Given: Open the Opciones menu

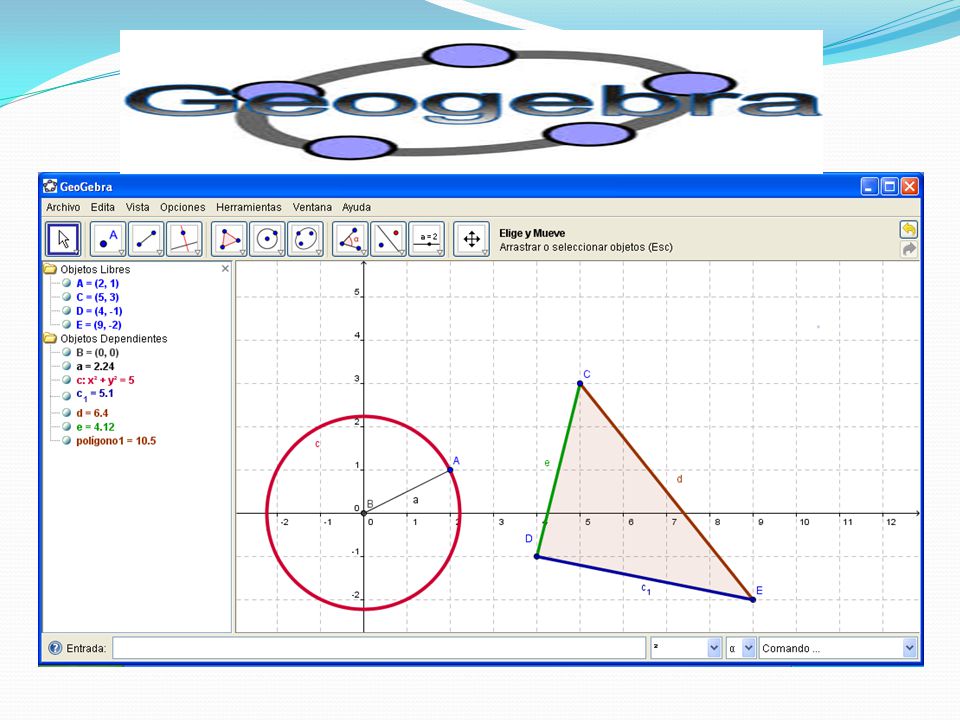Looking at the screenshot, I should 182,207.
